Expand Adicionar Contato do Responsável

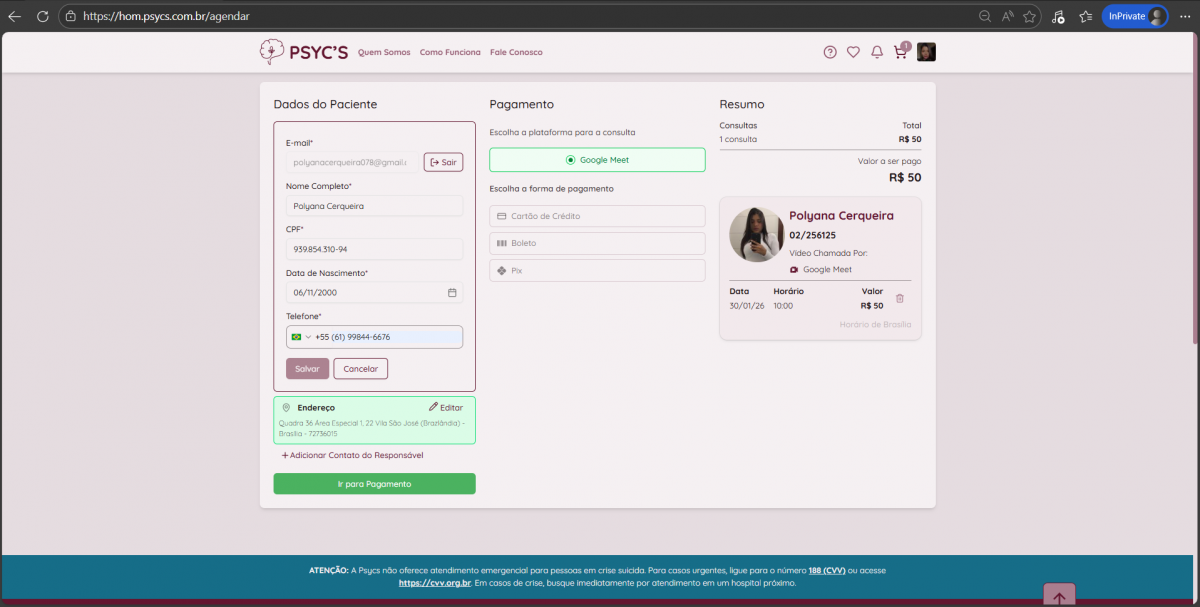coord(353,455)
